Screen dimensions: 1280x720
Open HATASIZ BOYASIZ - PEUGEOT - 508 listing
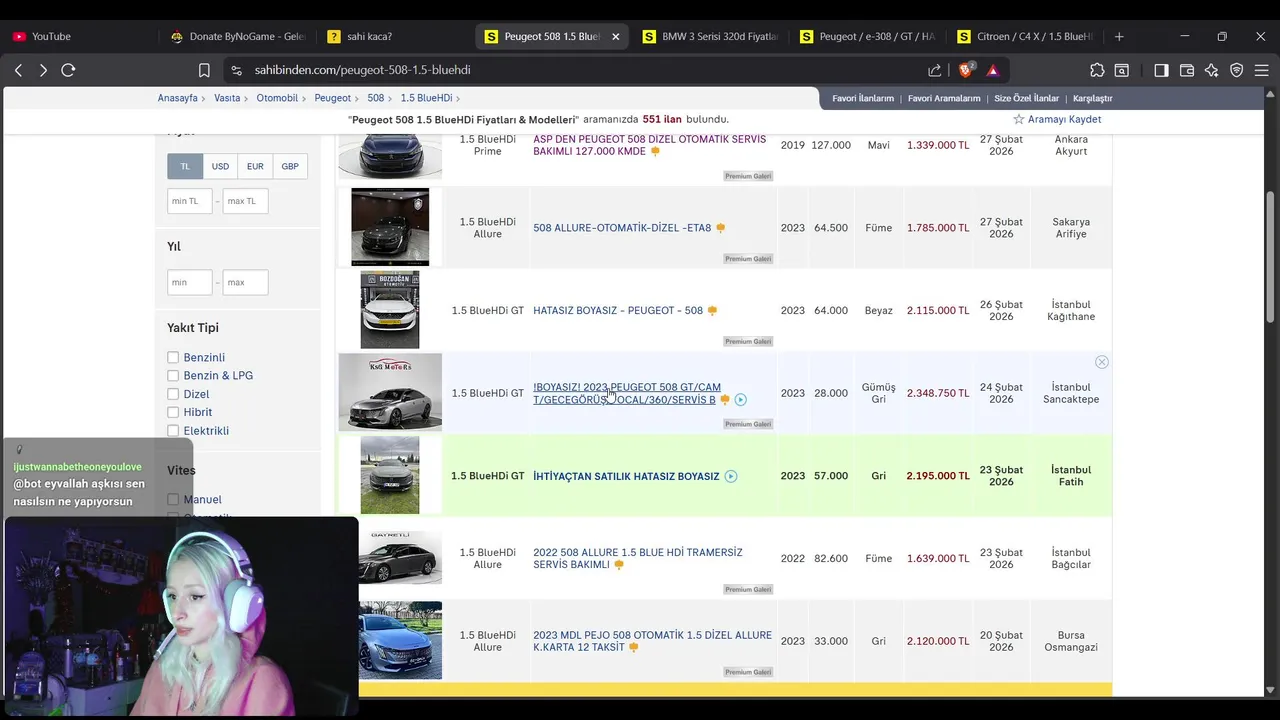click(618, 311)
